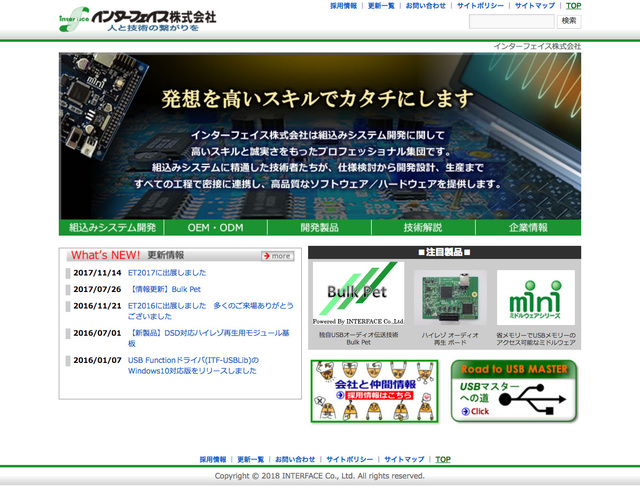Viewport: 640px width, 497px height.
Task: Click the copyright 2018 INTERFACE text
Action: (320, 476)
